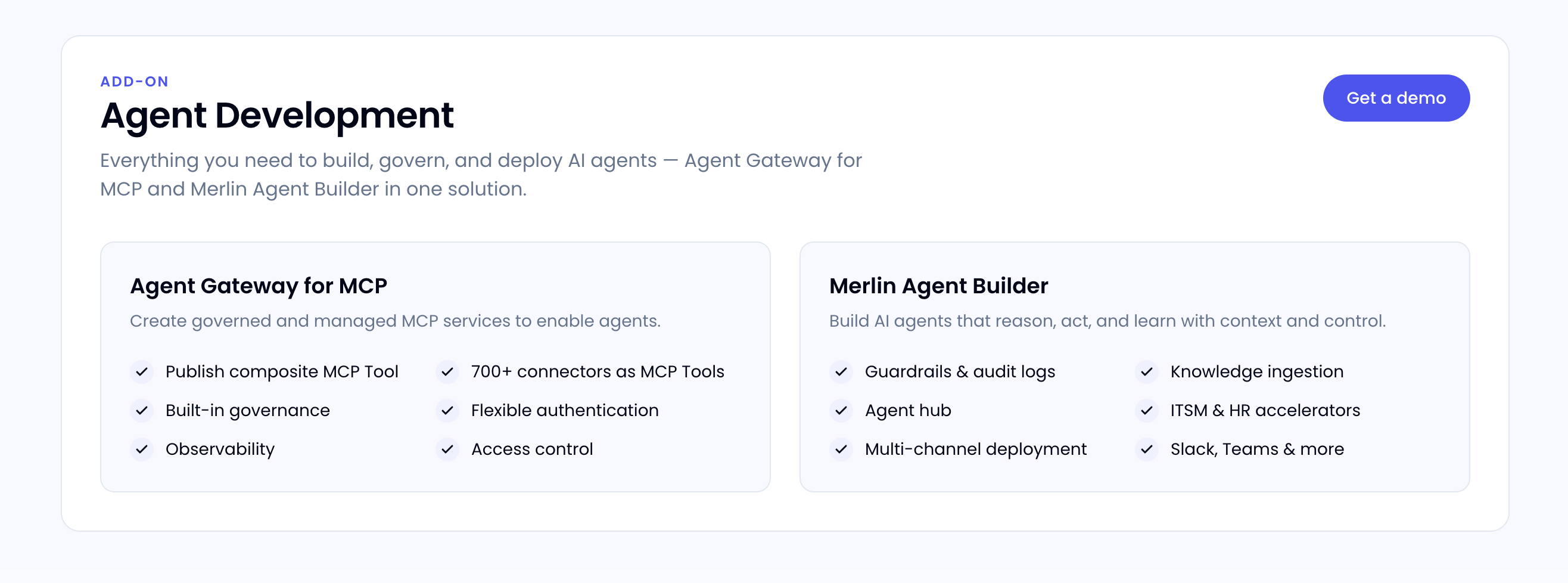The image size is (1568, 583).
Task: Click checkmark icon beside Access control
Action: 447,449
